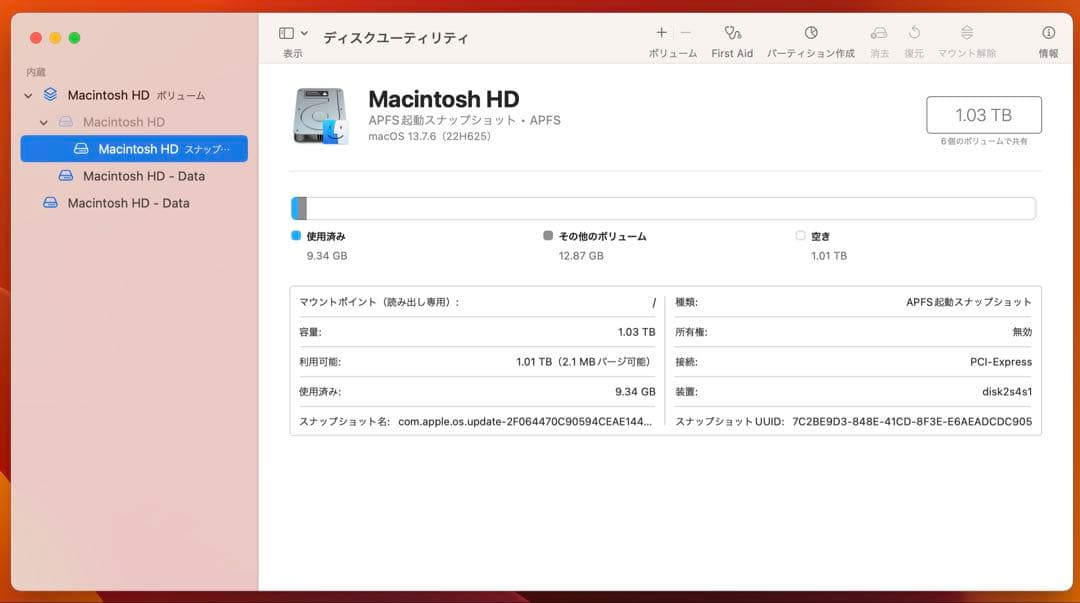This screenshot has height=603, width=1080.
Task: Click the その他のボリューム legend indicator
Action: 547,236
